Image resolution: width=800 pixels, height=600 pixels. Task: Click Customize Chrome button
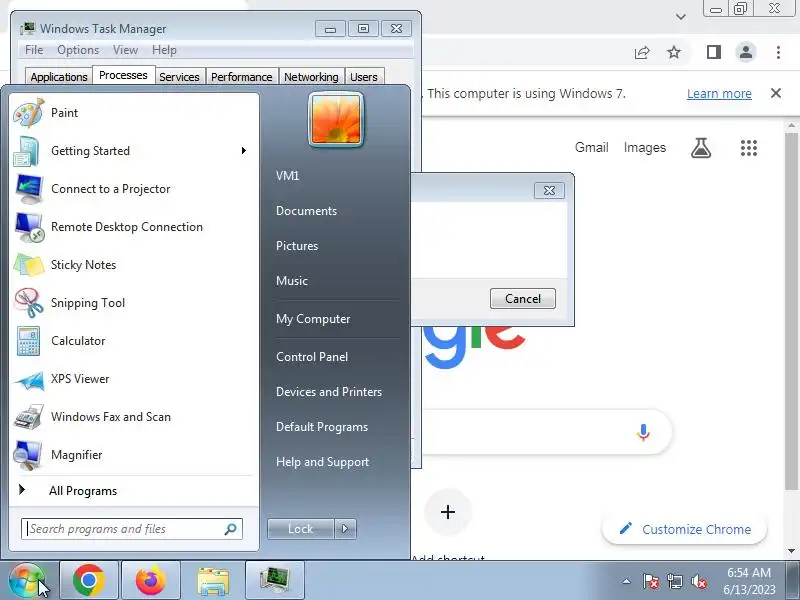[x=685, y=530]
